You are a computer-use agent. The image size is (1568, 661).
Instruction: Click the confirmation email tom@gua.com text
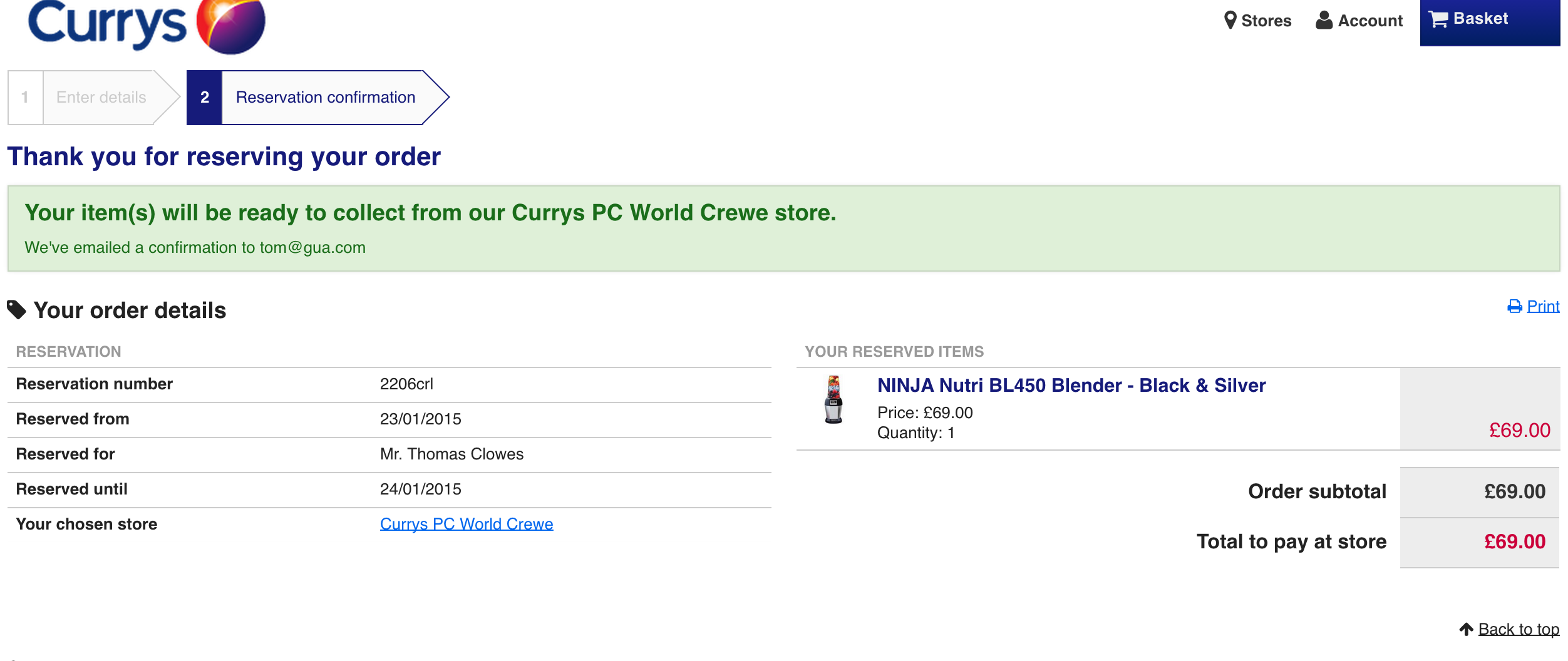(x=312, y=247)
